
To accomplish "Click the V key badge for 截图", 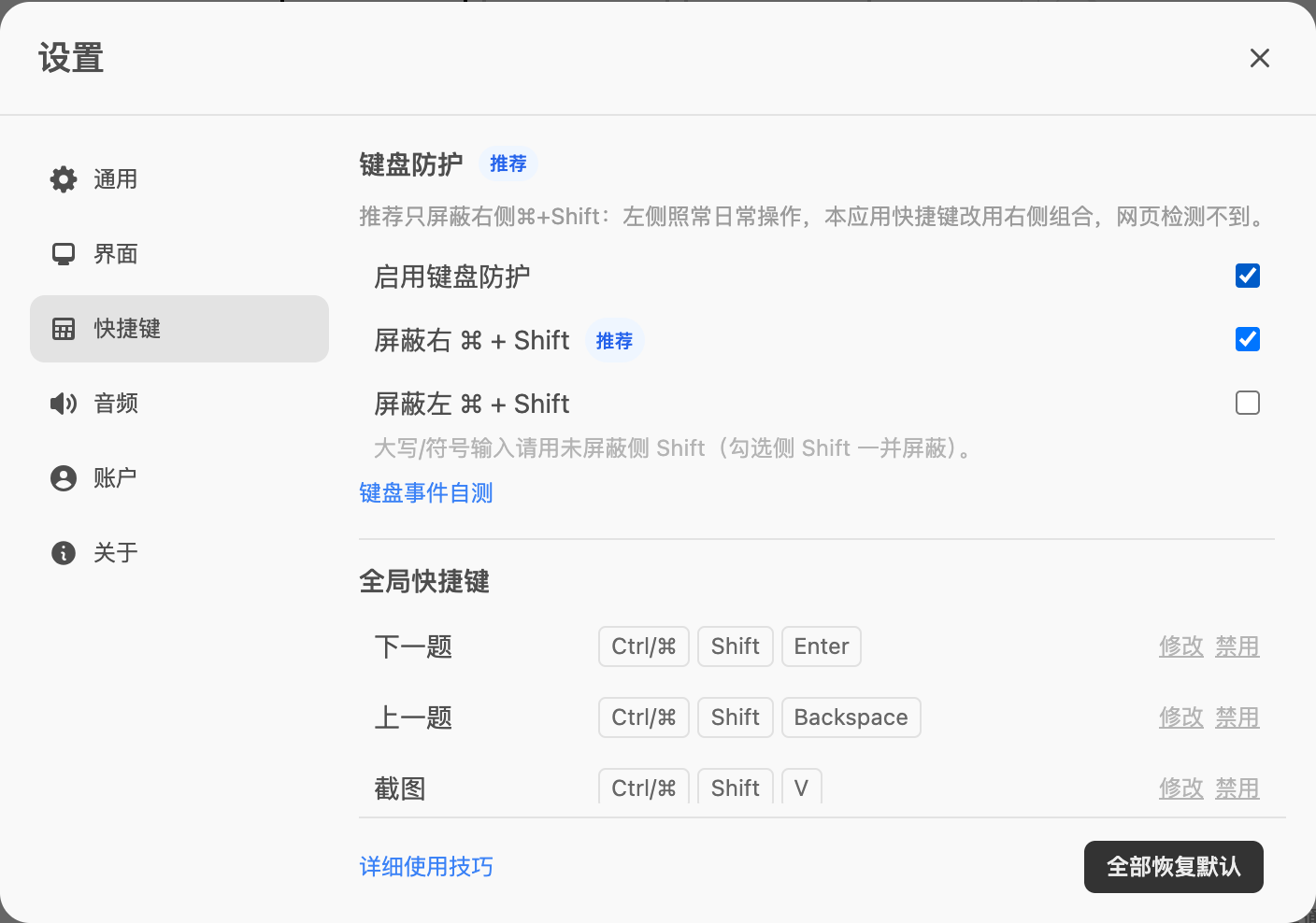I will click(802, 788).
